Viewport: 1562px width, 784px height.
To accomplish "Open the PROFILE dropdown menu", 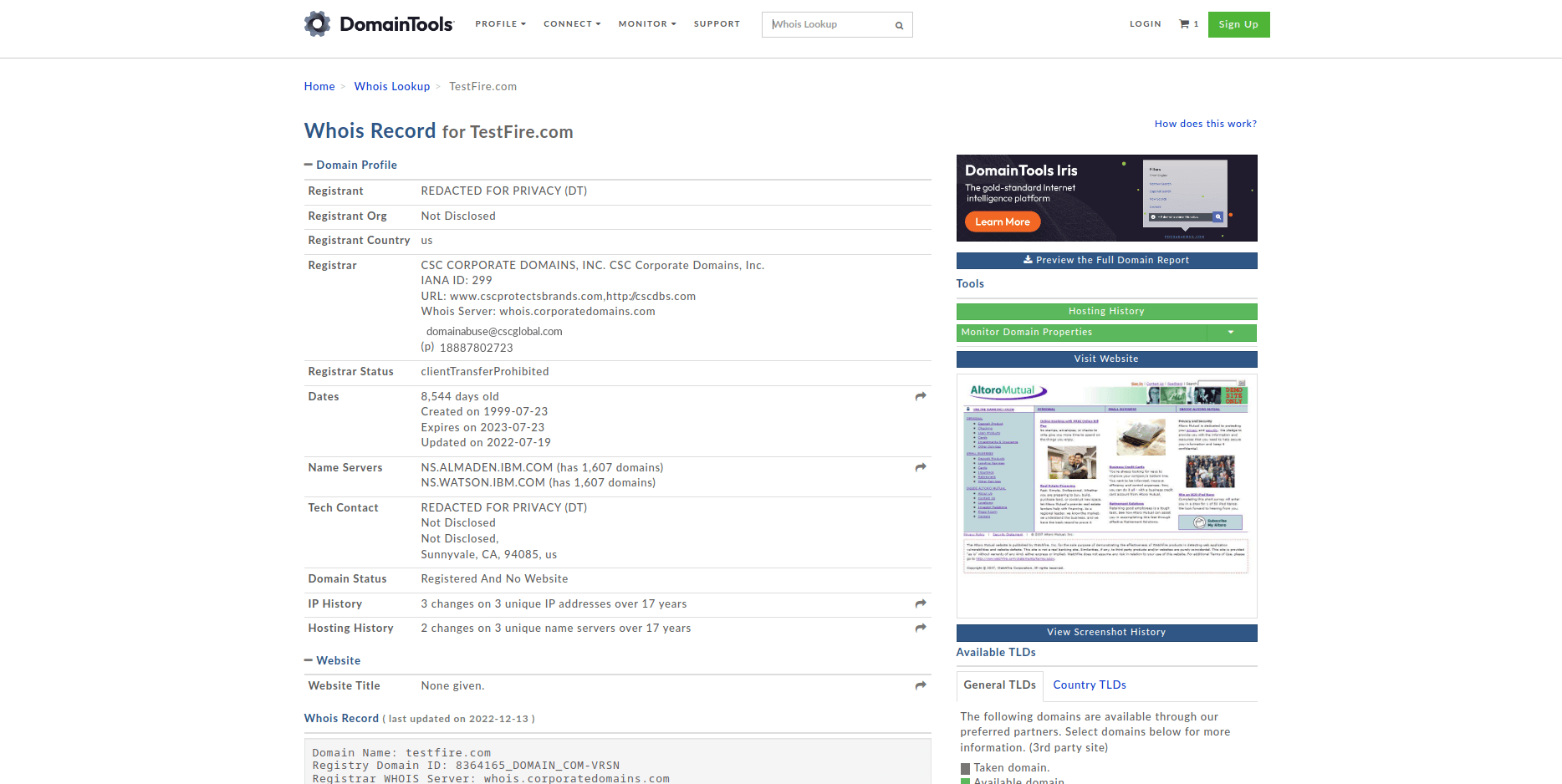I will click(500, 23).
